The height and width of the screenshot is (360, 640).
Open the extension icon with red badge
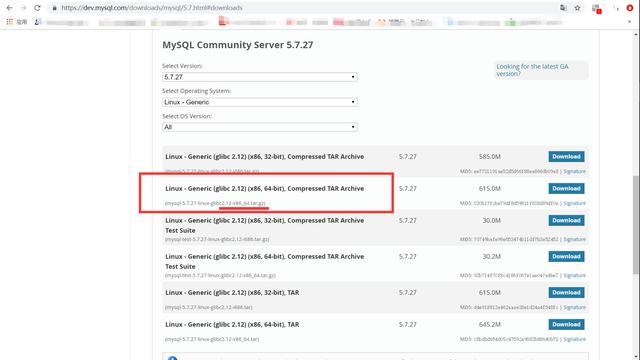(596, 9)
